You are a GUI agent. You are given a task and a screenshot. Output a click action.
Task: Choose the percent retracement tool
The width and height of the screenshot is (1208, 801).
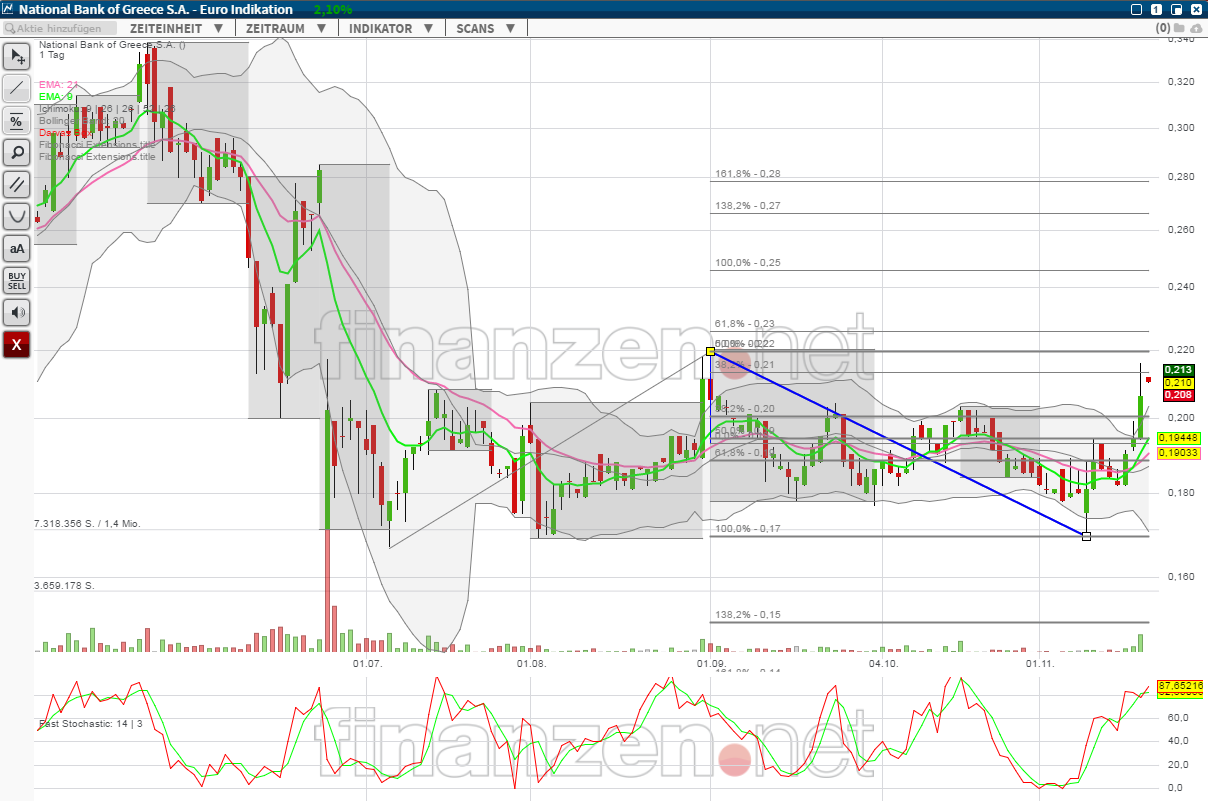pos(17,121)
